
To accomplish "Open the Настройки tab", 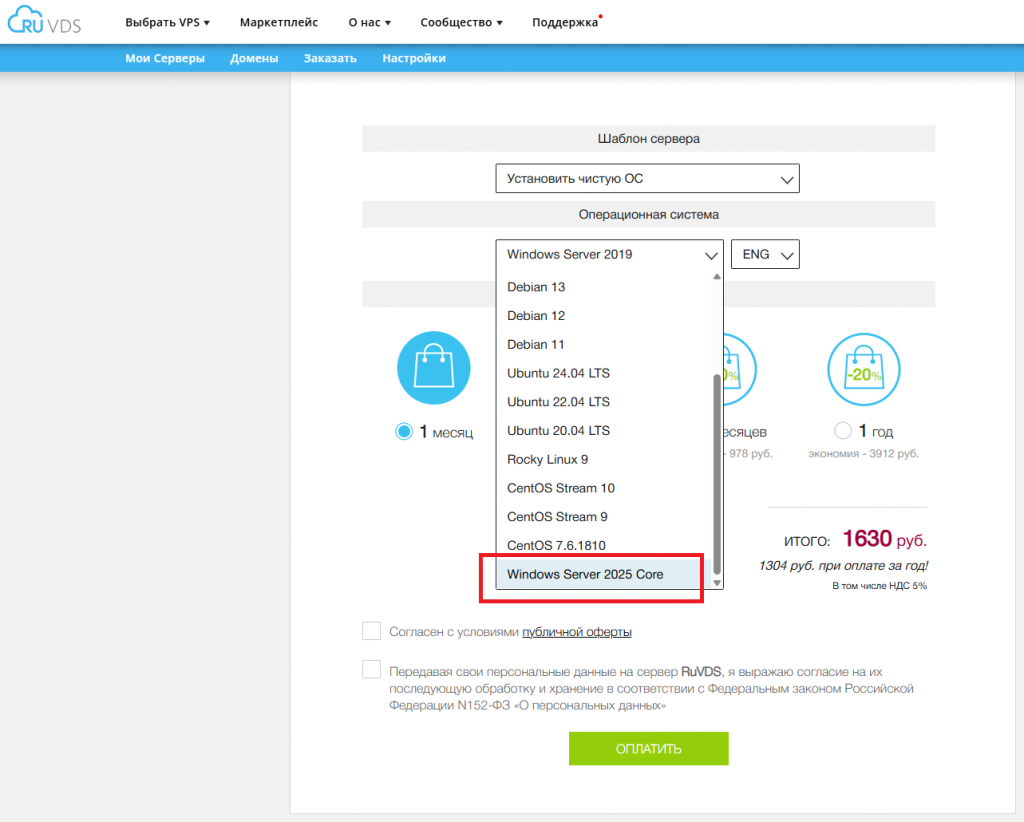I will pyautogui.click(x=414, y=58).
